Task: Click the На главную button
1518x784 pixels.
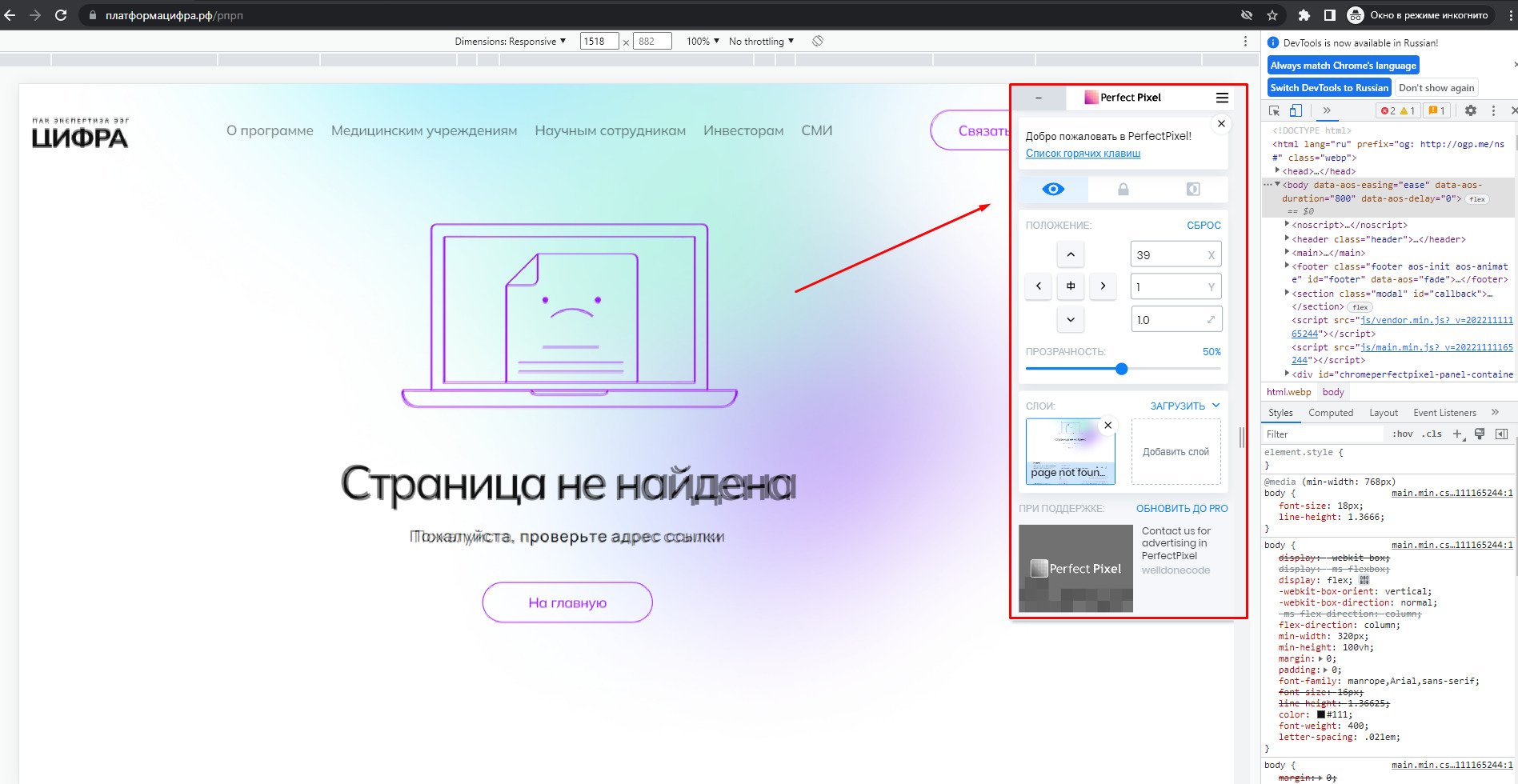Action: [567, 602]
